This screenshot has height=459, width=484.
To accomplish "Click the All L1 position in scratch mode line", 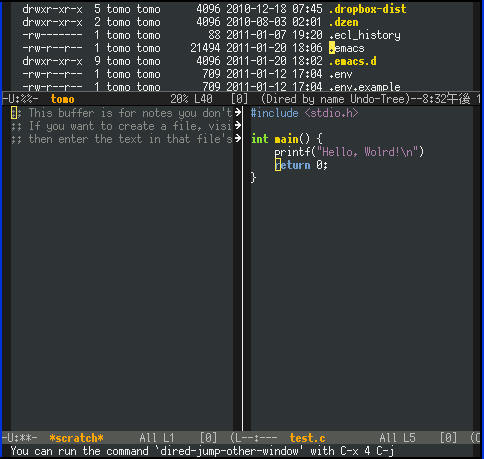I will 157,438.
